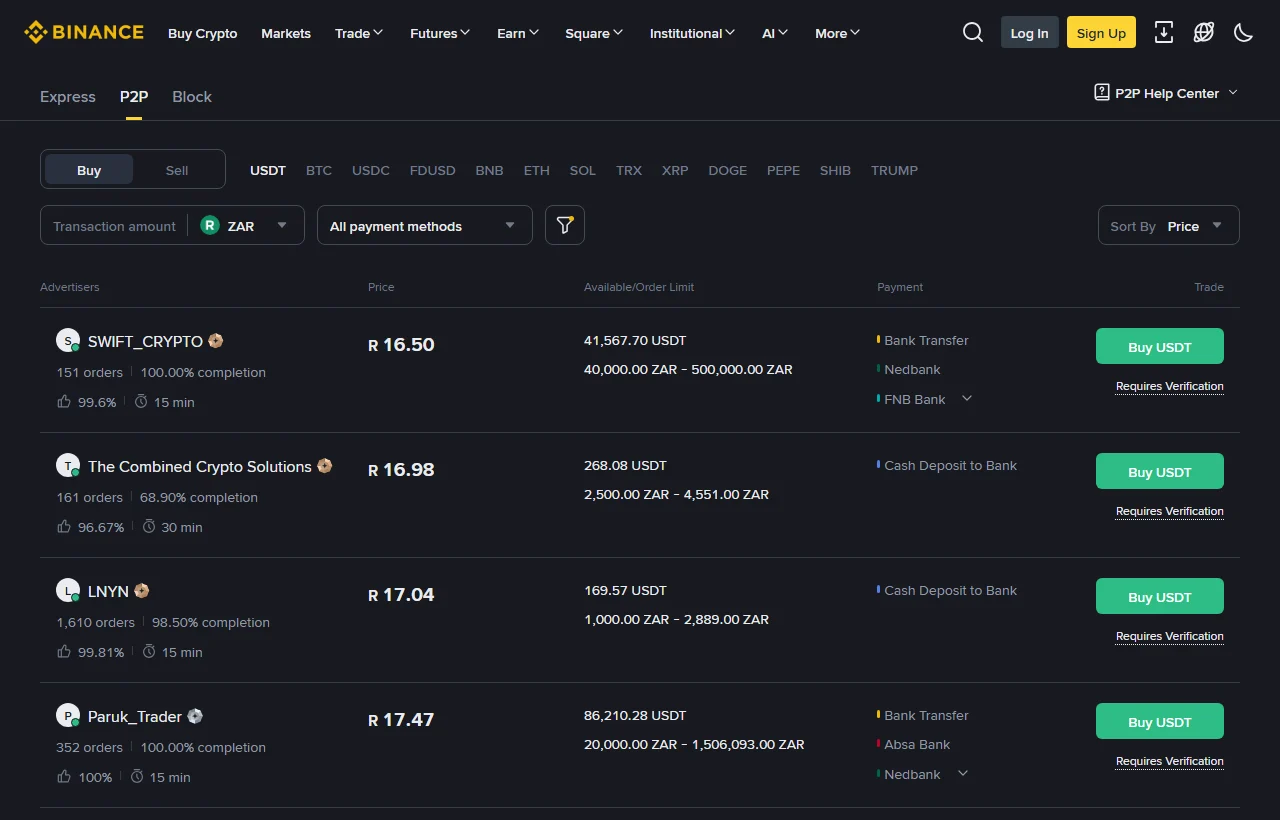Switch to the Express tab
Image resolution: width=1280 pixels, height=820 pixels.
[68, 96]
